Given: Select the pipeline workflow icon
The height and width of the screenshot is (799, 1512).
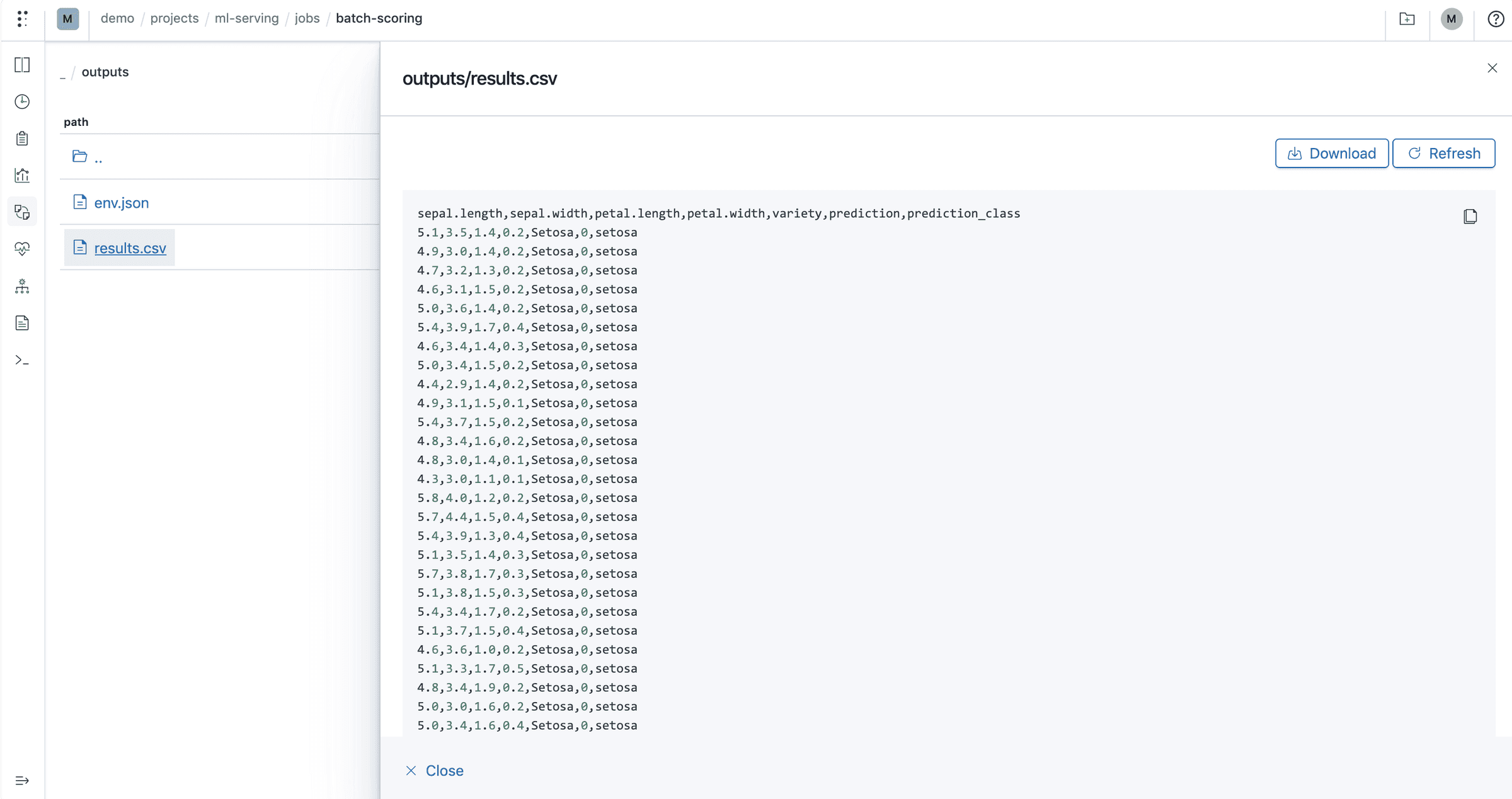Looking at the screenshot, I should point(22,286).
